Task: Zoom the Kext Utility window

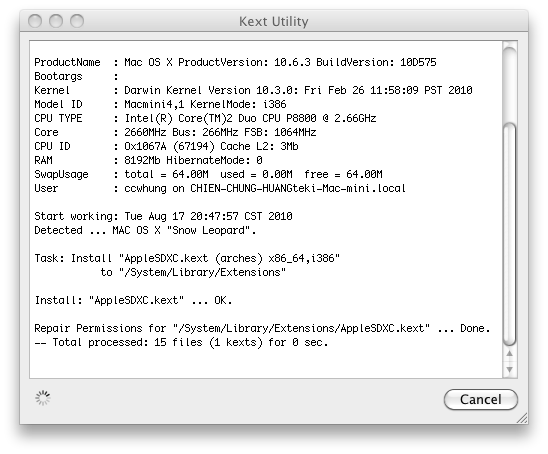Action: click(x=77, y=21)
